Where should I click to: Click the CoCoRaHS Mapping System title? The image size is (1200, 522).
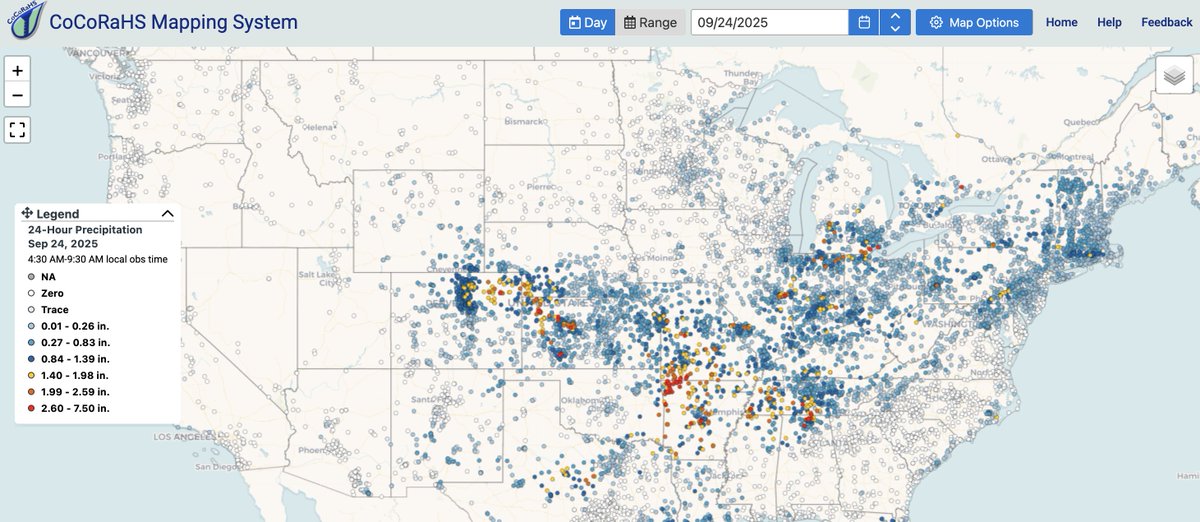(173, 22)
